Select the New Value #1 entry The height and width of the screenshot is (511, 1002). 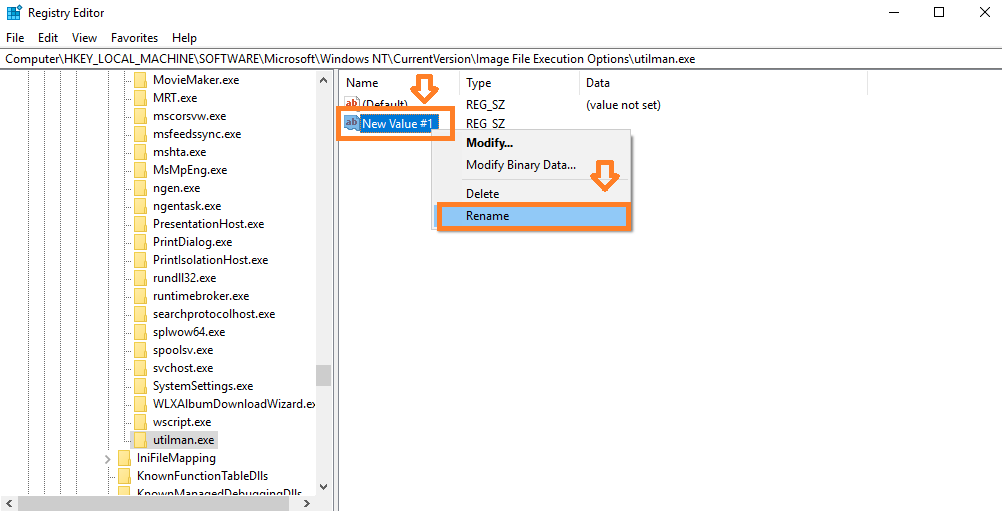click(x=397, y=123)
